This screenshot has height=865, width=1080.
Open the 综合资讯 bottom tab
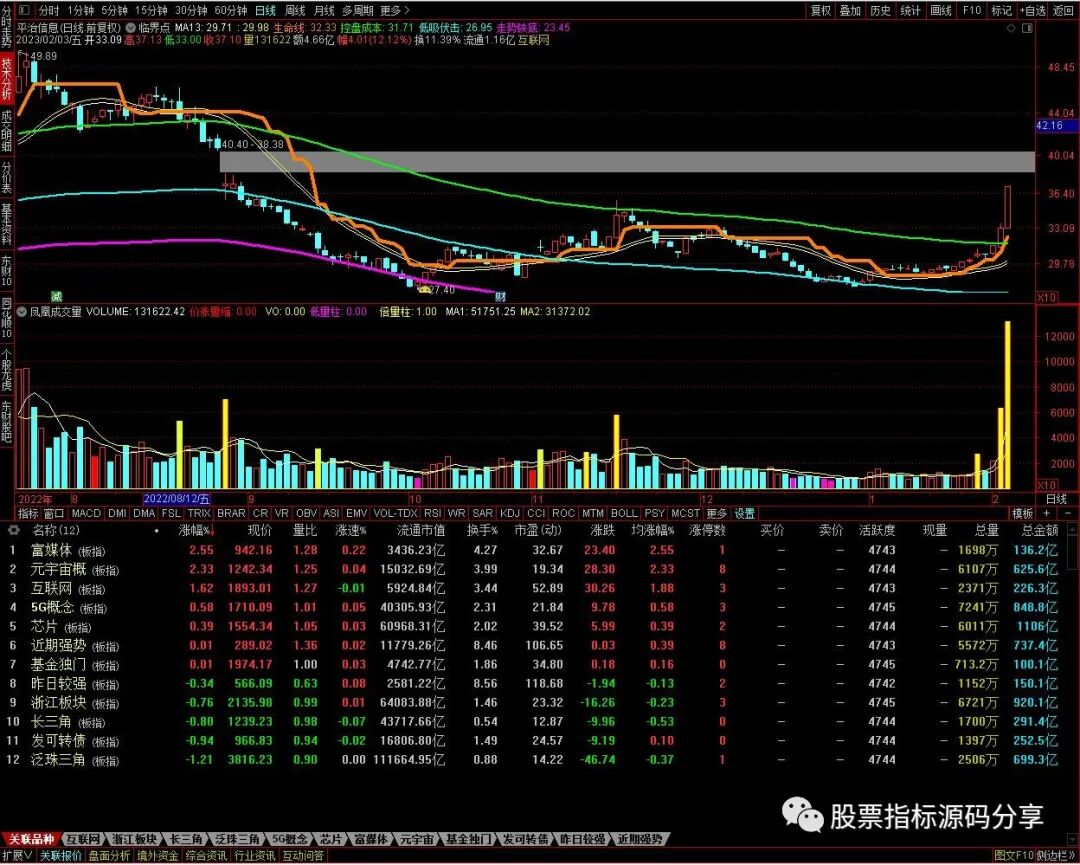(207, 855)
